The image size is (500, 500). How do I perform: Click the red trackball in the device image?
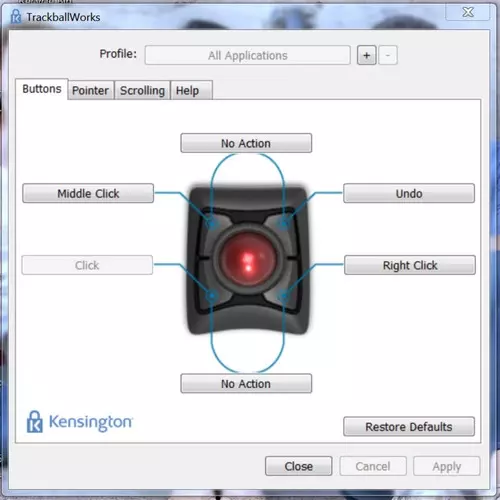248,258
